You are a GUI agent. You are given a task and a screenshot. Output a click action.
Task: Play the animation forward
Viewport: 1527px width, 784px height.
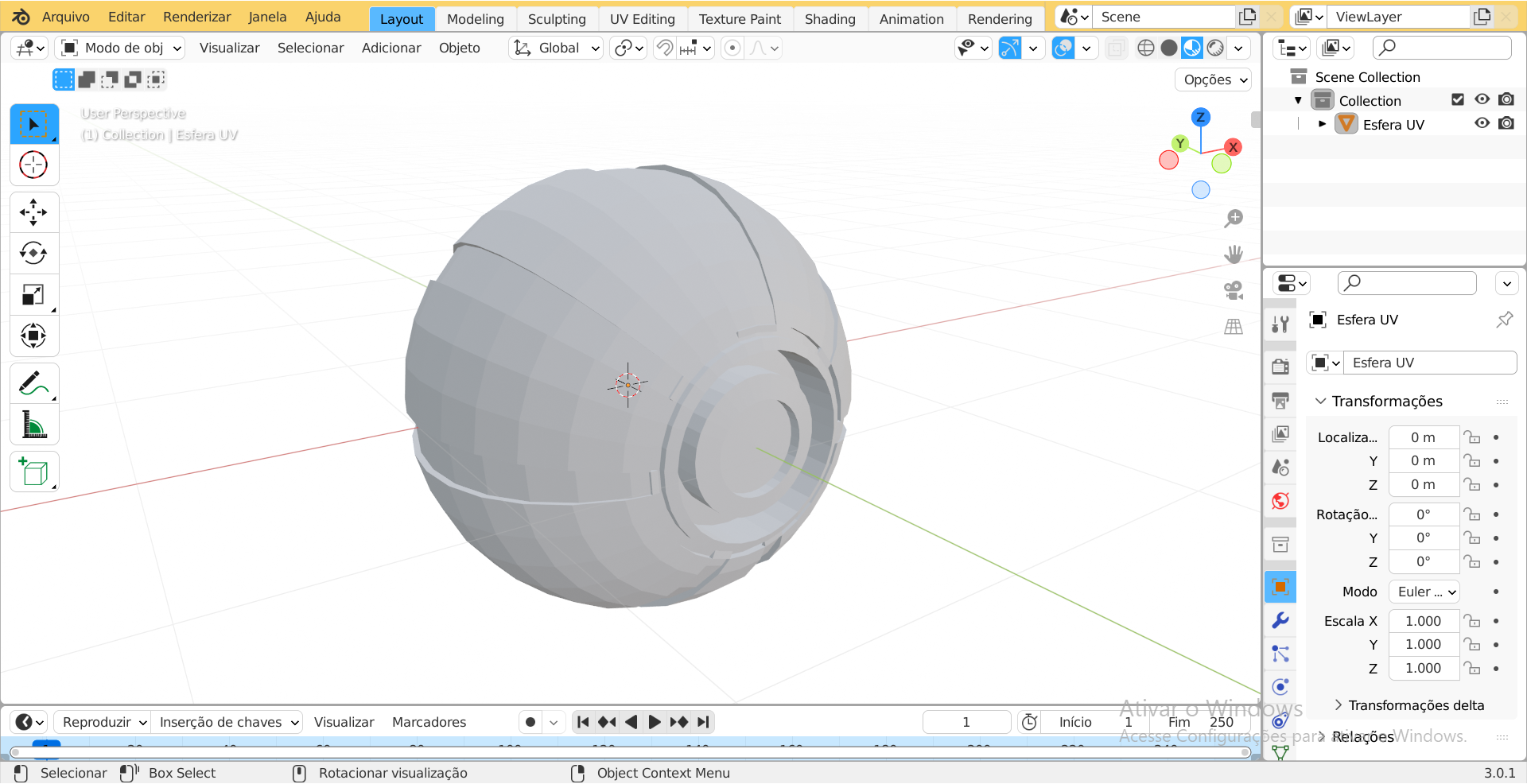pyautogui.click(x=655, y=722)
